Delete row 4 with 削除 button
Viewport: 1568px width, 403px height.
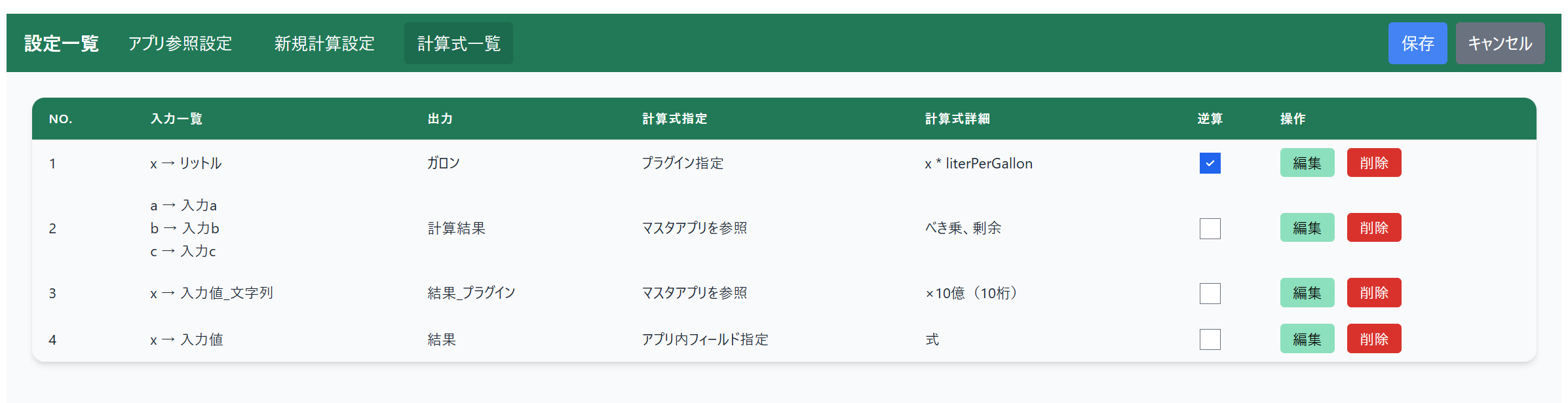click(1373, 339)
